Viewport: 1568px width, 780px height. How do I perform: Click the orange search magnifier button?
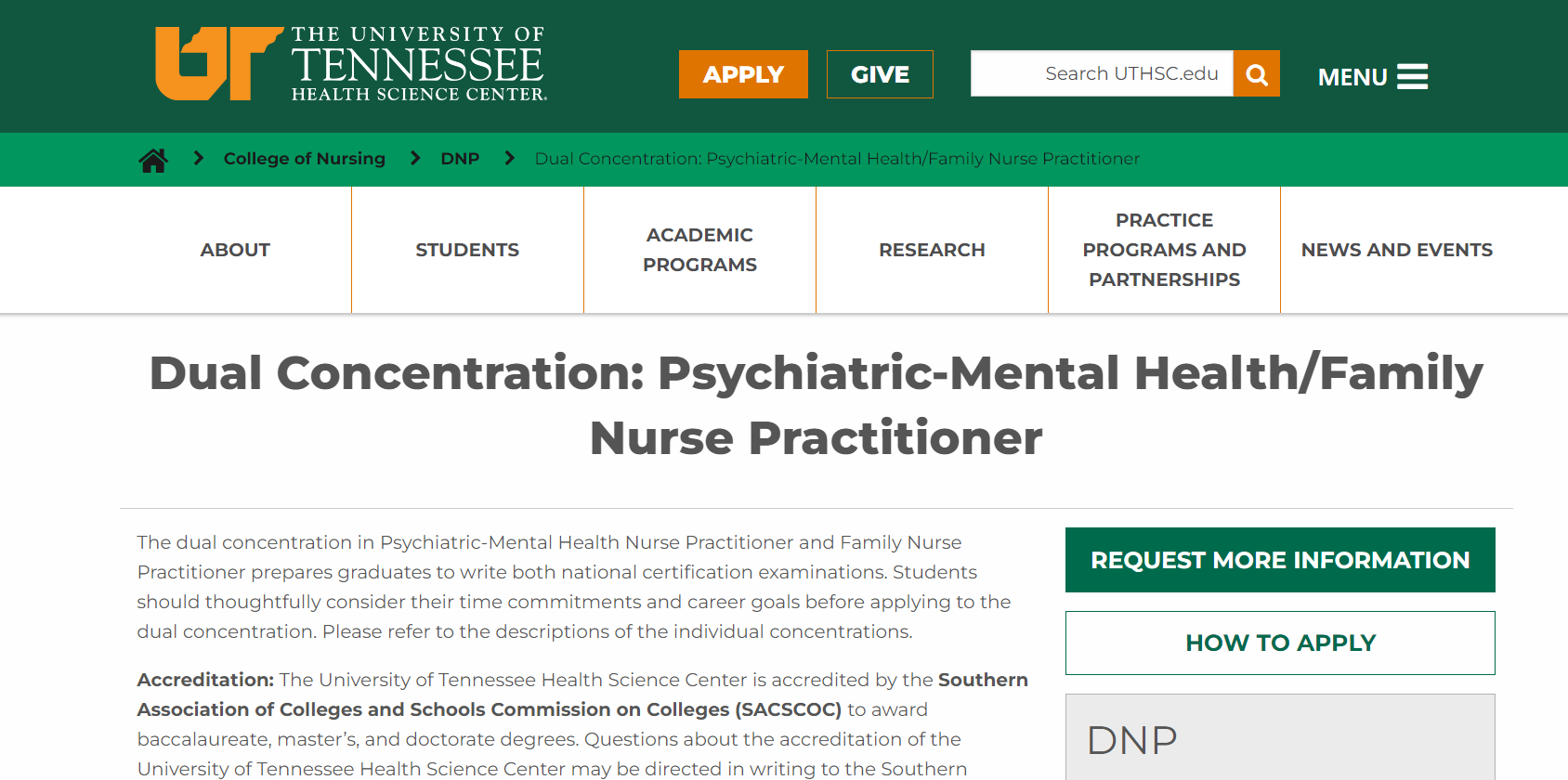click(x=1257, y=74)
